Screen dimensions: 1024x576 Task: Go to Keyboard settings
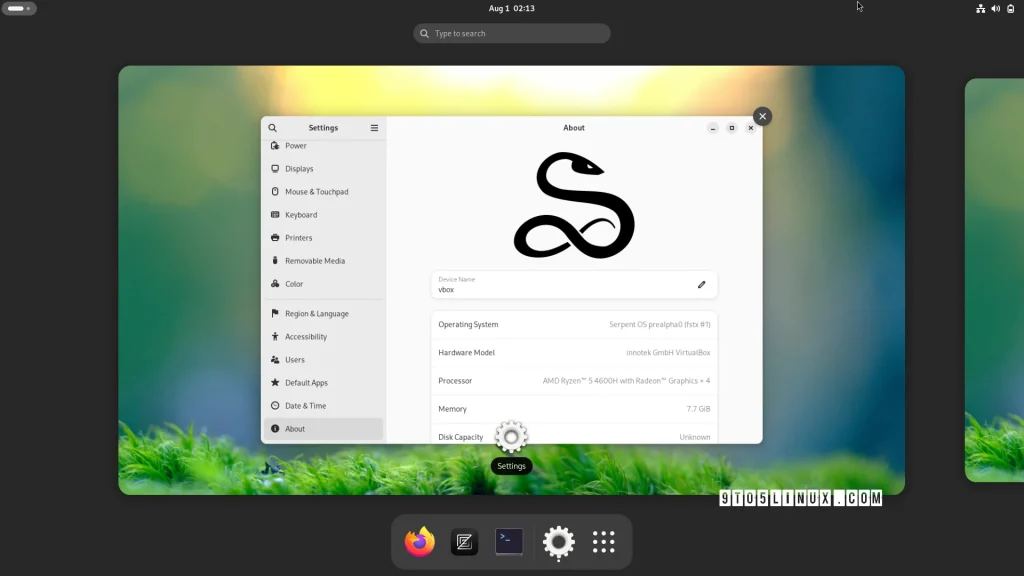(x=301, y=215)
